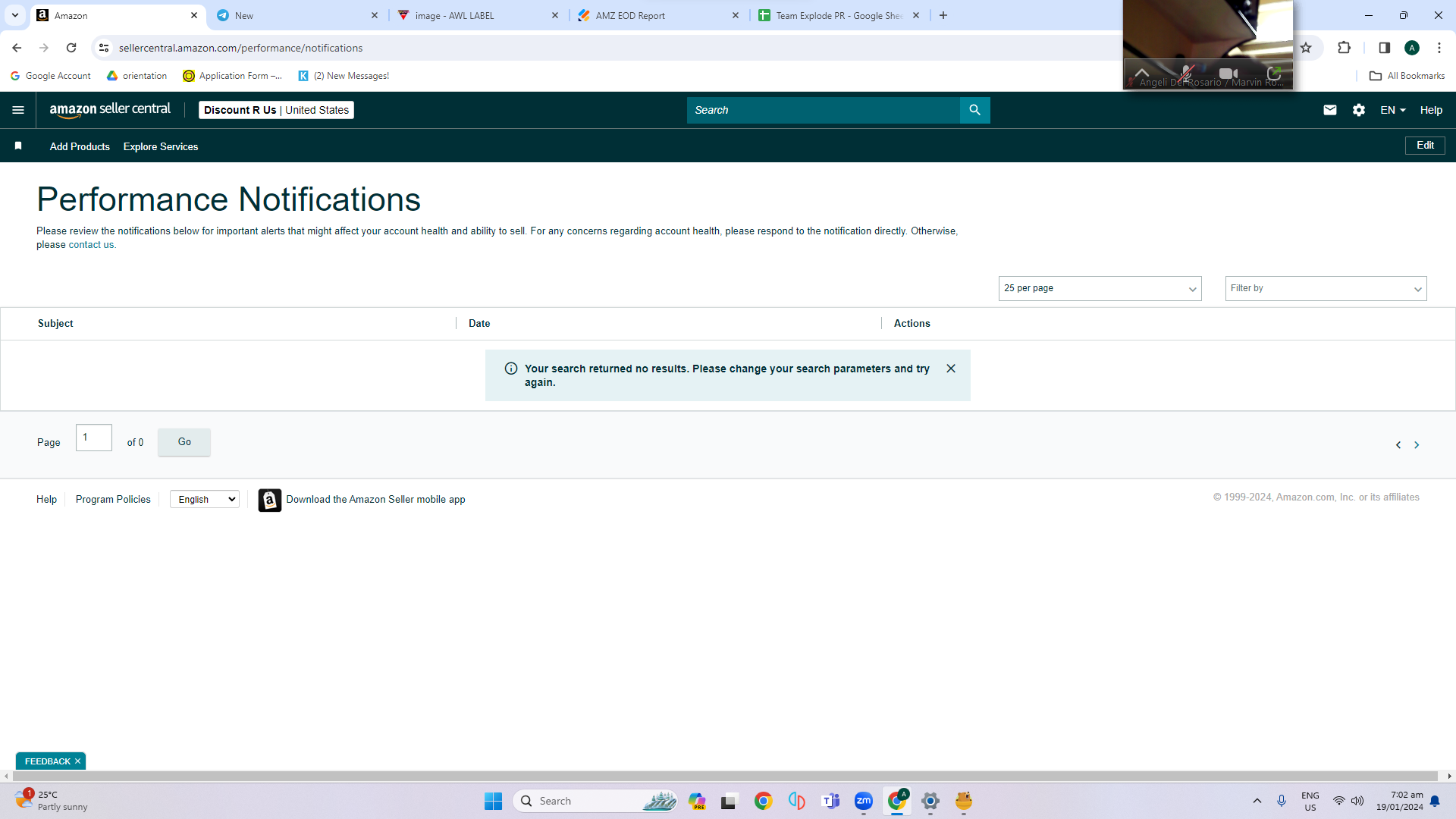Toggle Chrome side panel icon
Screen dimensions: 1456x819
click(x=1384, y=48)
